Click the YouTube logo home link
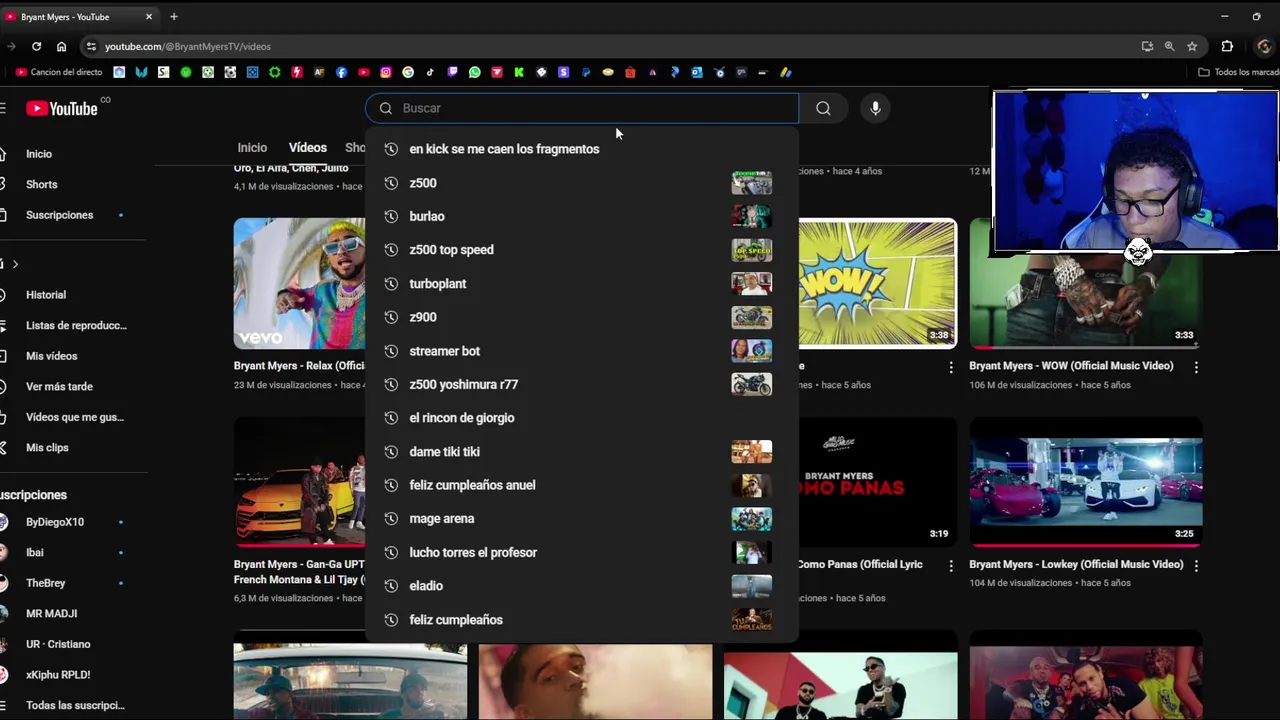The height and width of the screenshot is (720, 1280). (62, 108)
